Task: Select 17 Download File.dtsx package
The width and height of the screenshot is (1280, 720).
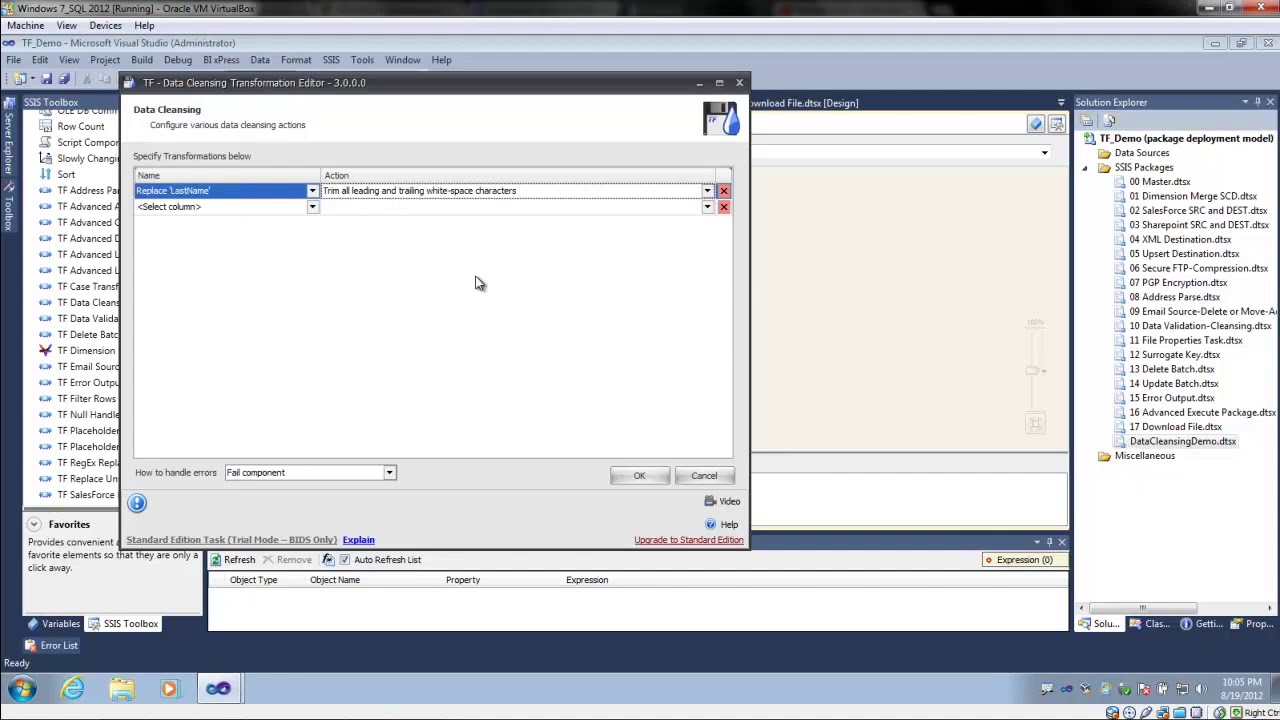Action: pos(1175,427)
